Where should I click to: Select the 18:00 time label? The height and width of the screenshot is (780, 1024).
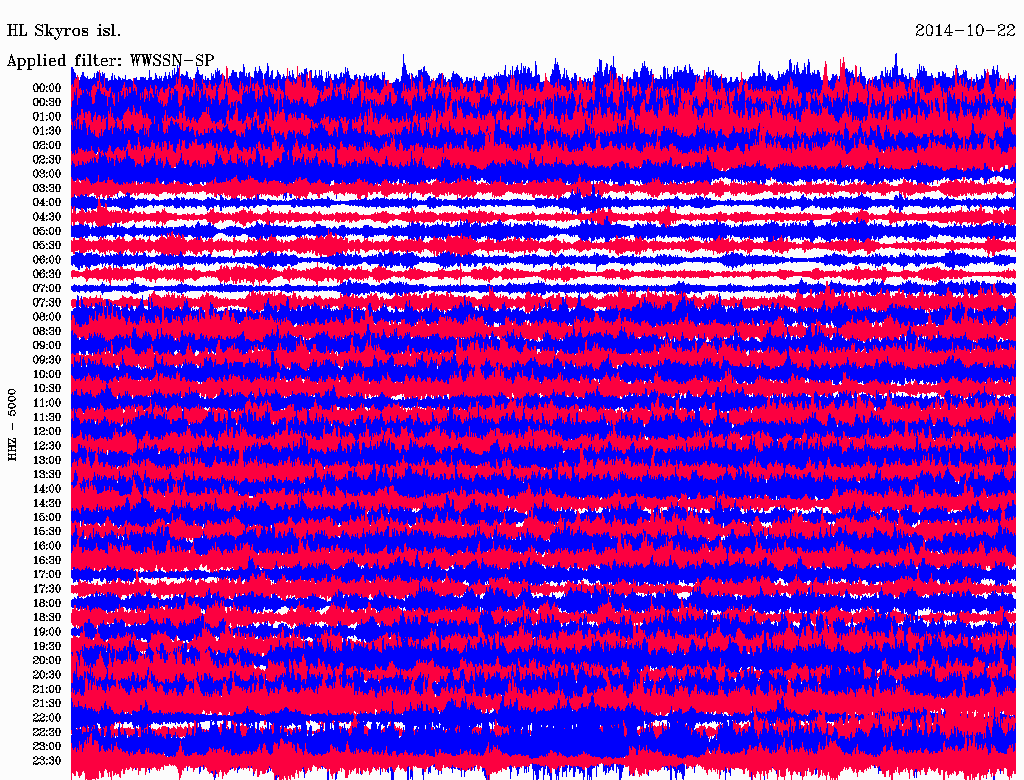46,604
